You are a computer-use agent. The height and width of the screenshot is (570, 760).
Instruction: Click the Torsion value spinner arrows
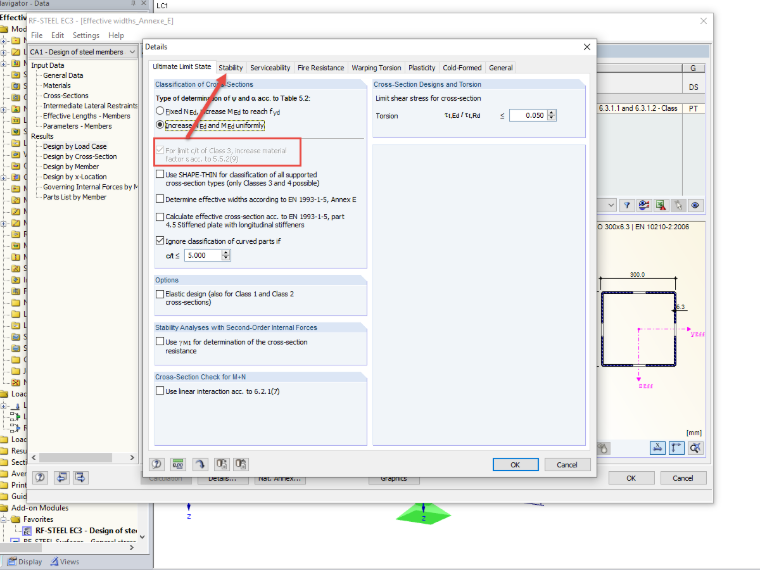click(551, 115)
